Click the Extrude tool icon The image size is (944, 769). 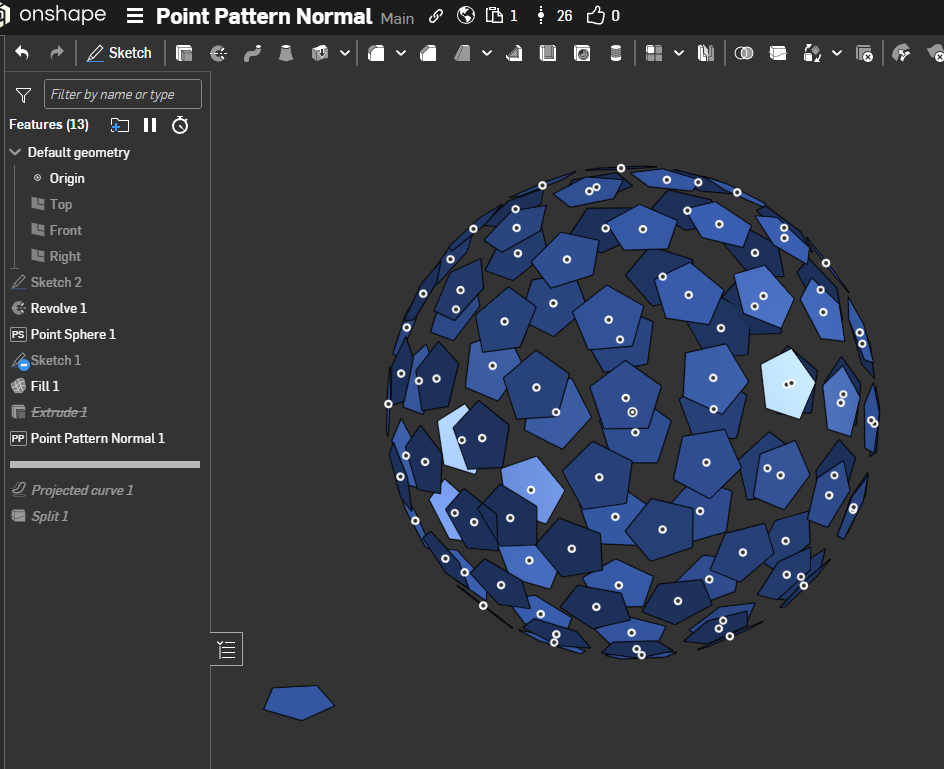pos(184,53)
